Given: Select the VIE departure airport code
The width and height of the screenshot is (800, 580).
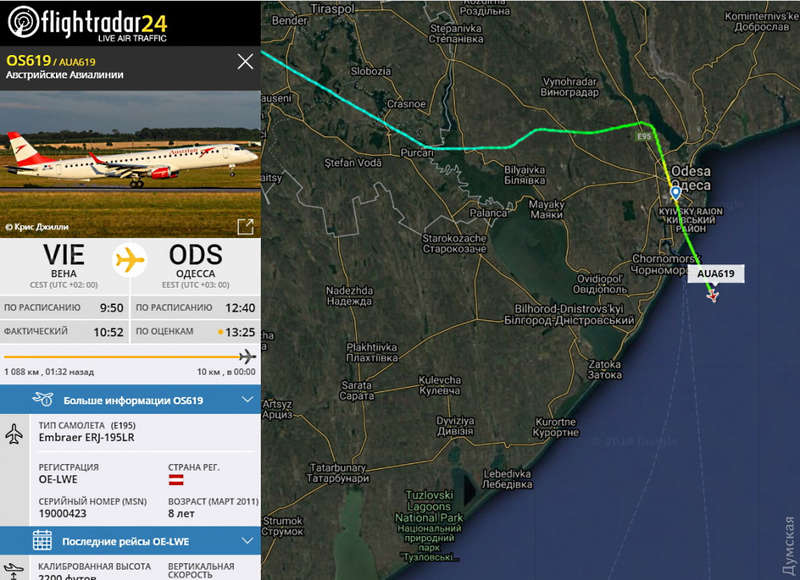Looking at the screenshot, I should click(64, 255).
